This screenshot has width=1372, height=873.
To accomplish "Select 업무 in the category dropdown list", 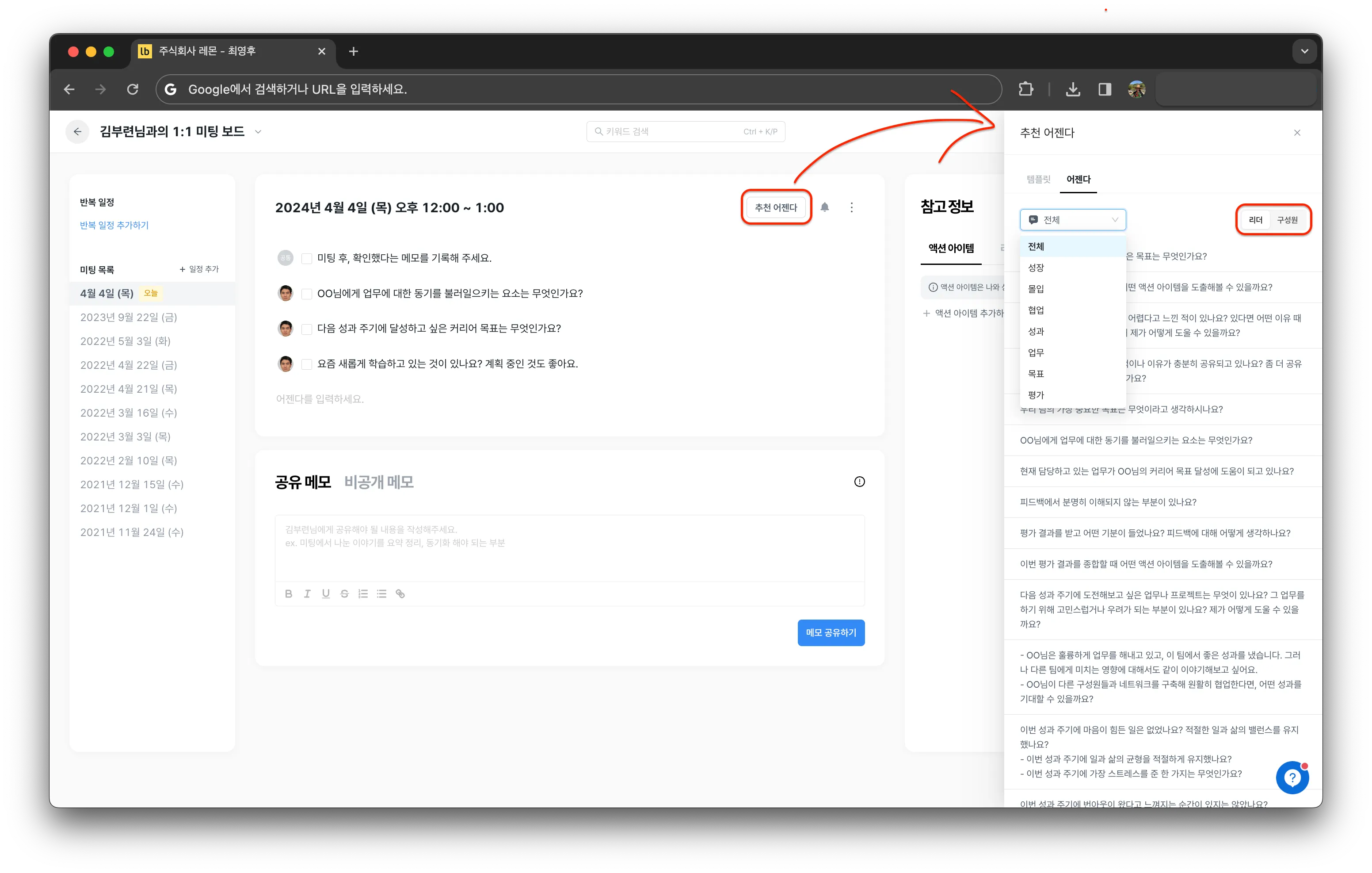I will pyautogui.click(x=1073, y=353).
